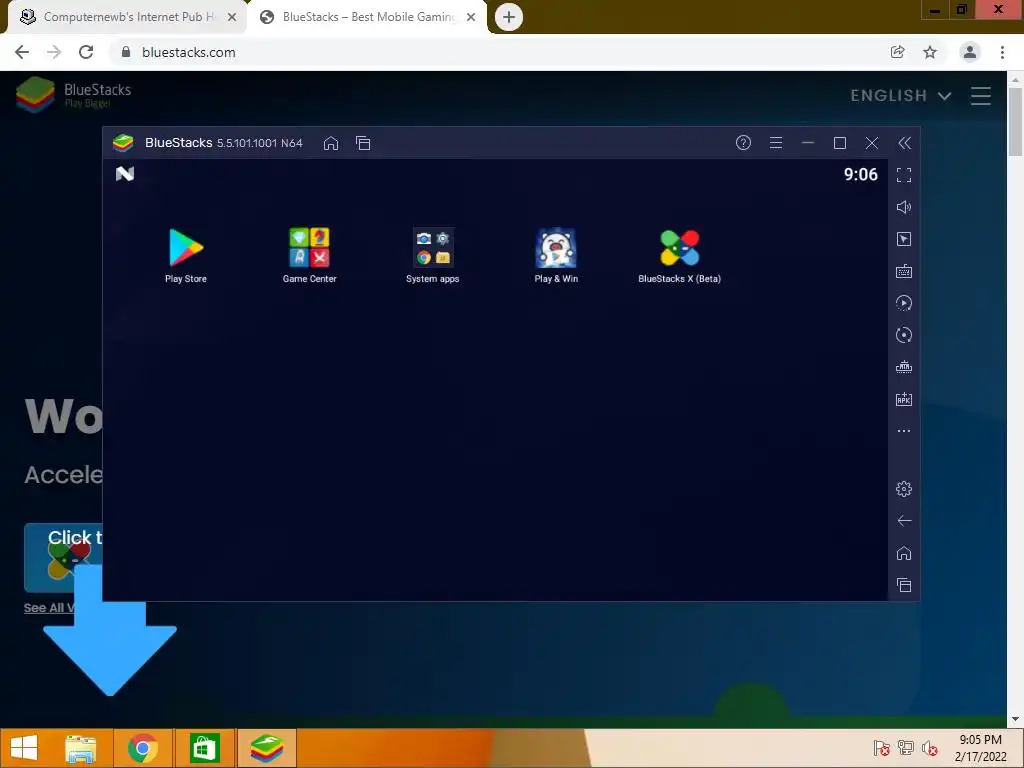Open Chrome three-dot menu
1024x768 pixels.
1002,52
